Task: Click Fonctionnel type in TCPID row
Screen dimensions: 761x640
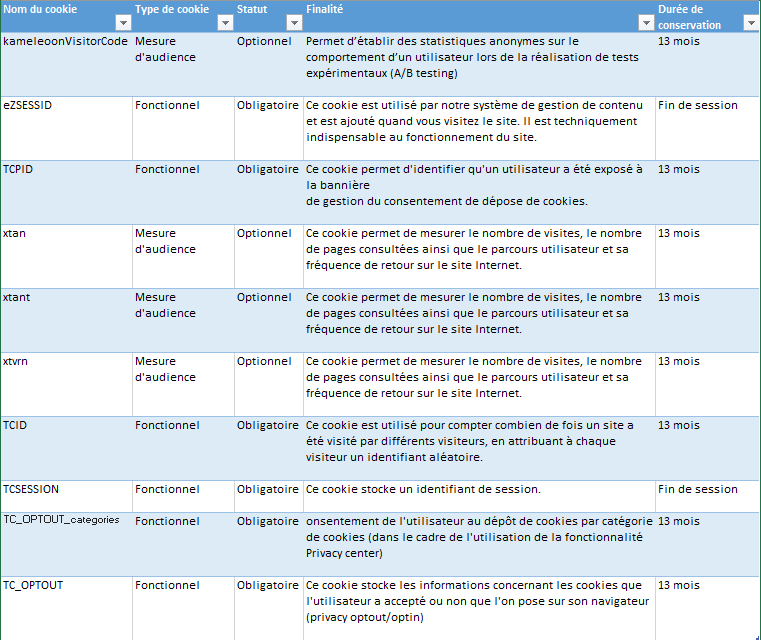Action: [x=183, y=192]
